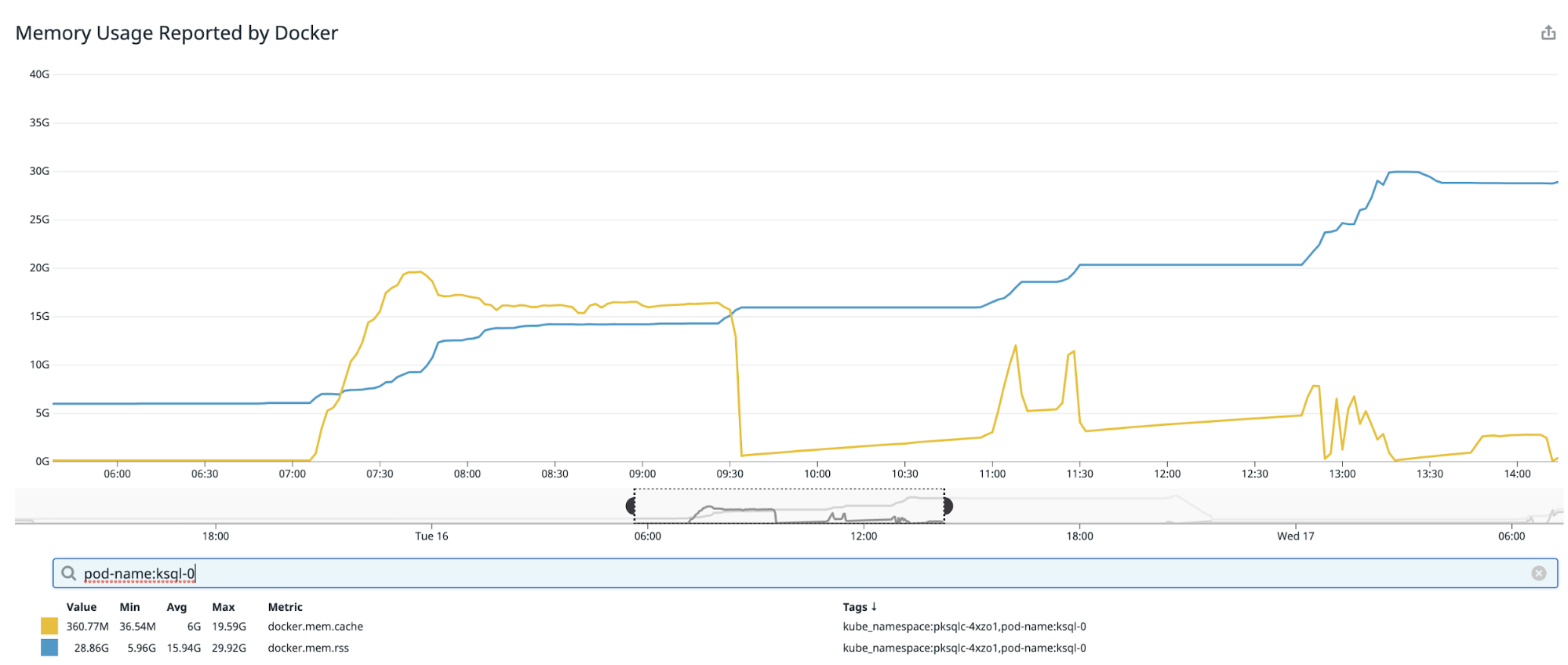Sort legend by Min column
Image resolution: width=1568 pixels, height=665 pixels.
pos(129,607)
